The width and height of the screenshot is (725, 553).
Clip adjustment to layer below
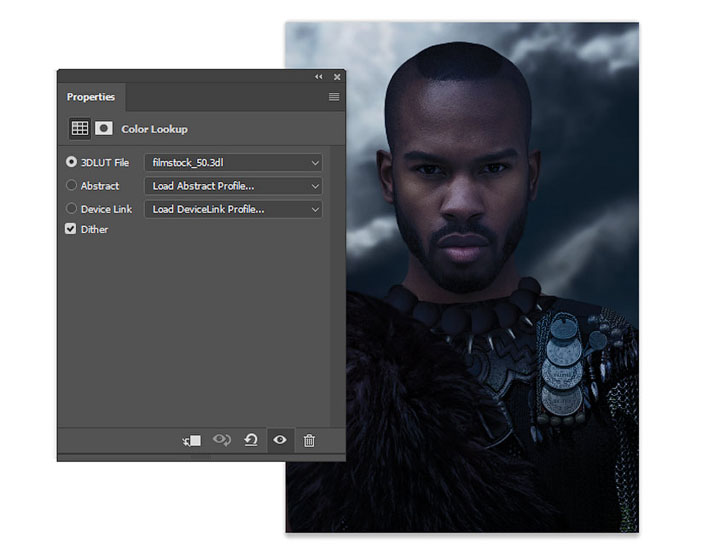(191, 441)
